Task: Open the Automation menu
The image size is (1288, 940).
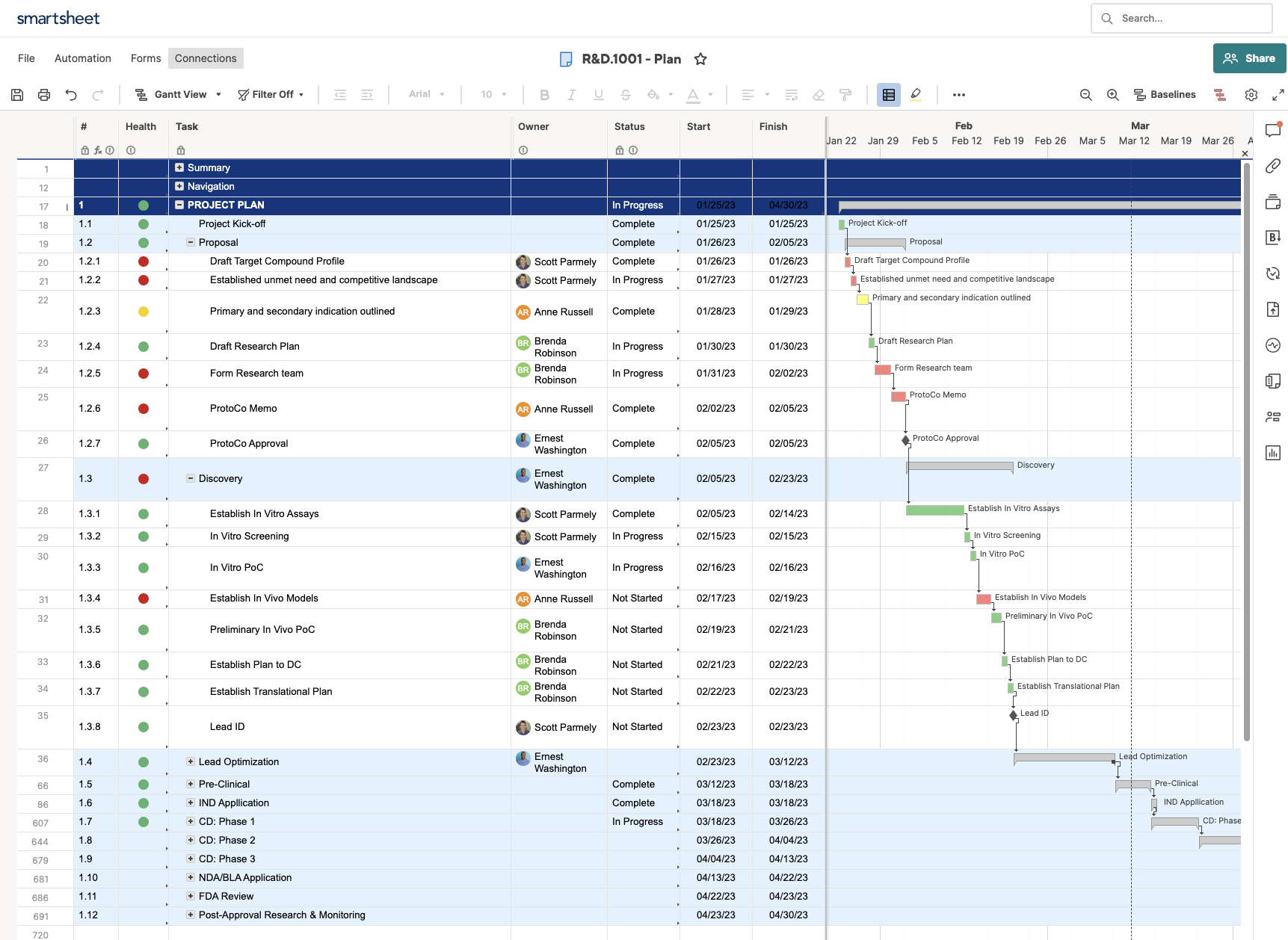Action: pyautogui.click(x=83, y=58)
